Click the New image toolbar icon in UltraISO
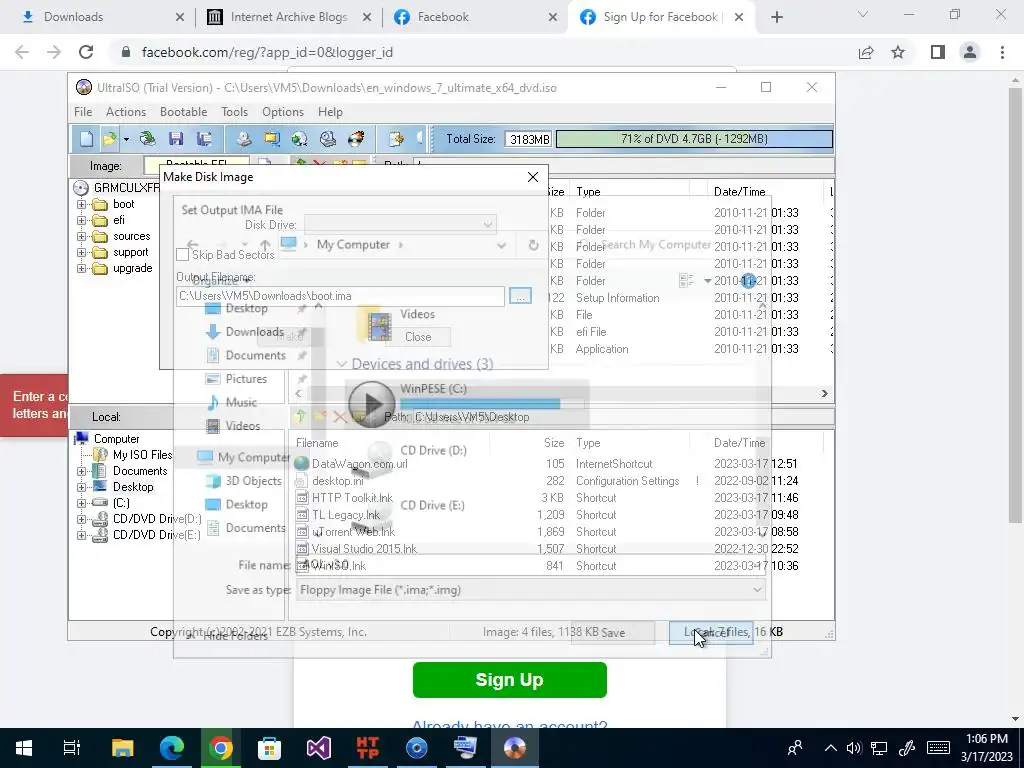This screenshot has height=768, width=1024. point(86,138)
